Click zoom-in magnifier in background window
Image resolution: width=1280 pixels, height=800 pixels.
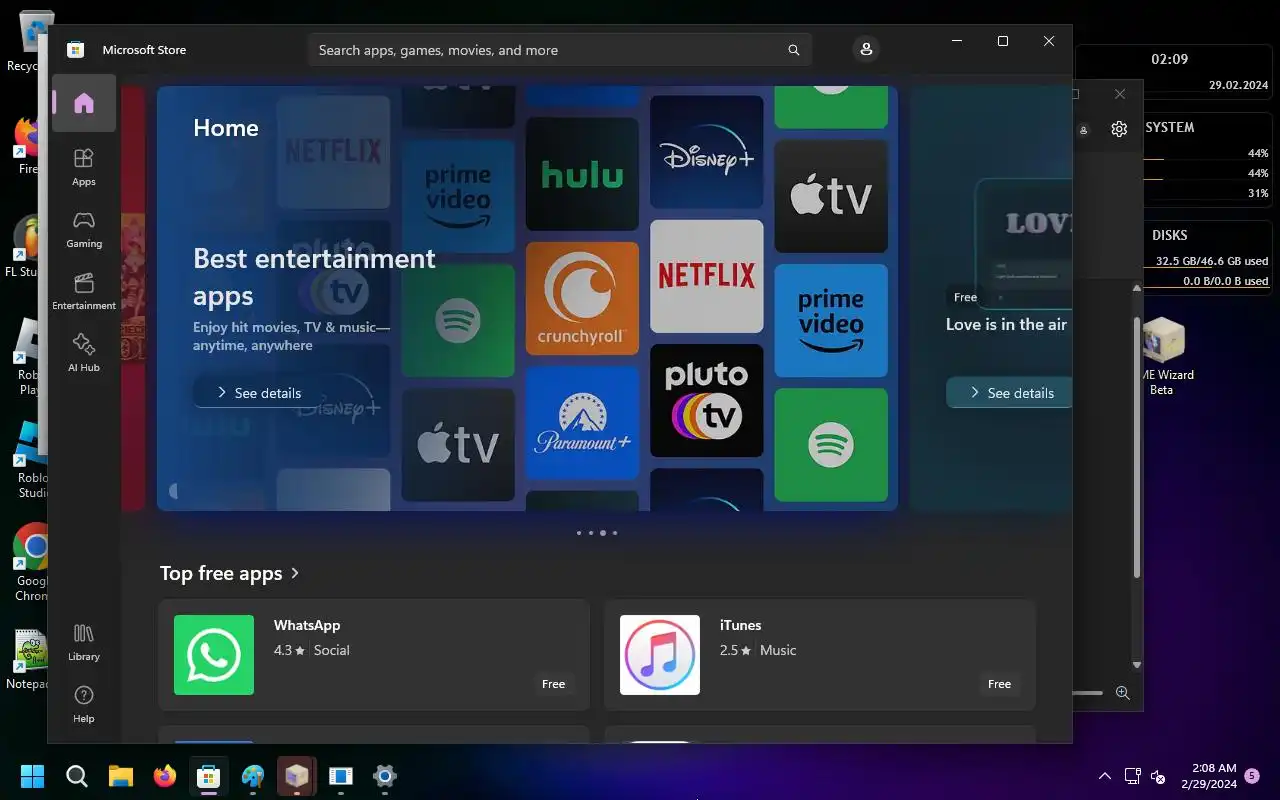[x=1122, y=693]
